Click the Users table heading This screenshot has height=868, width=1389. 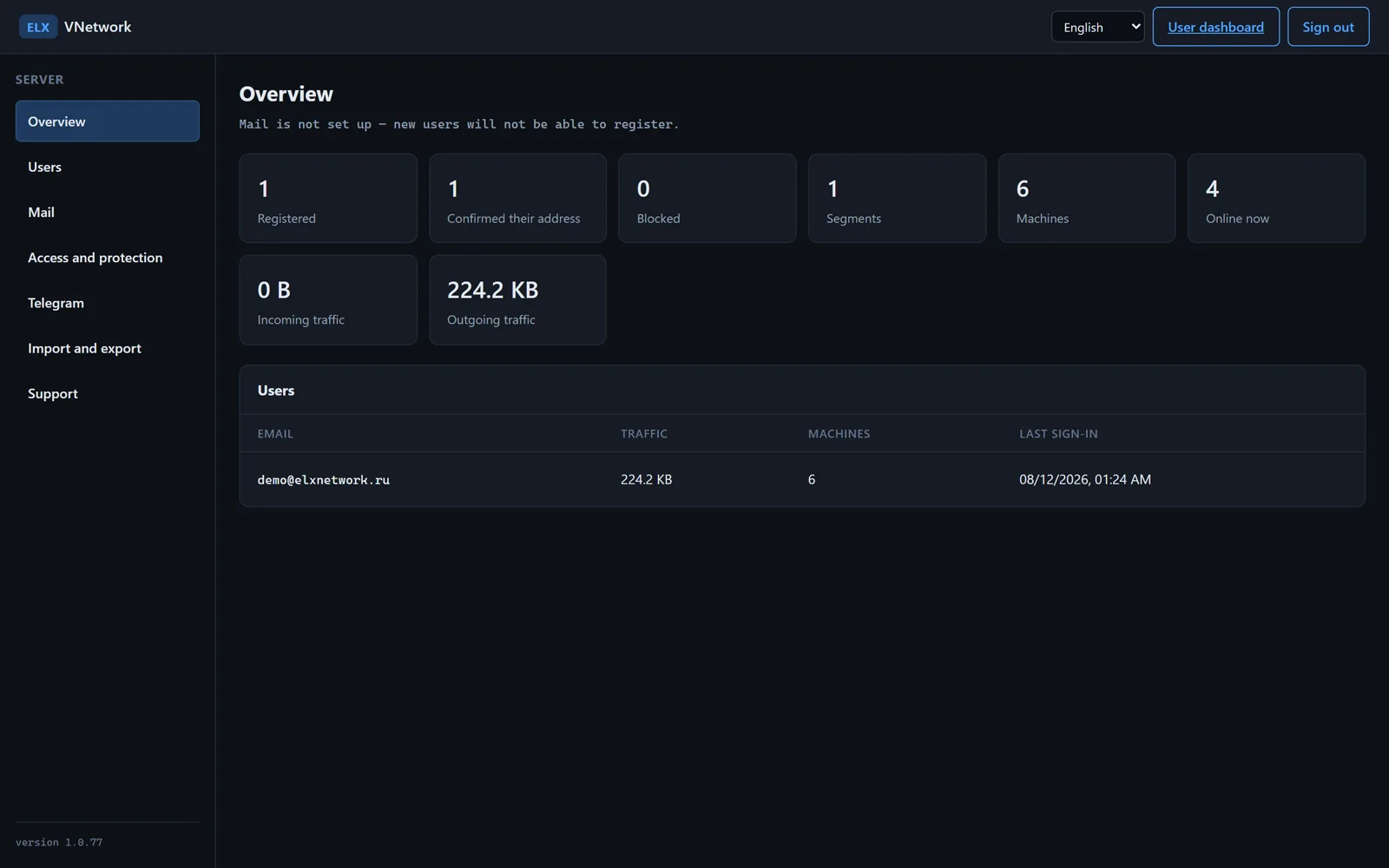pyautogui.click(x=276, y=391)
